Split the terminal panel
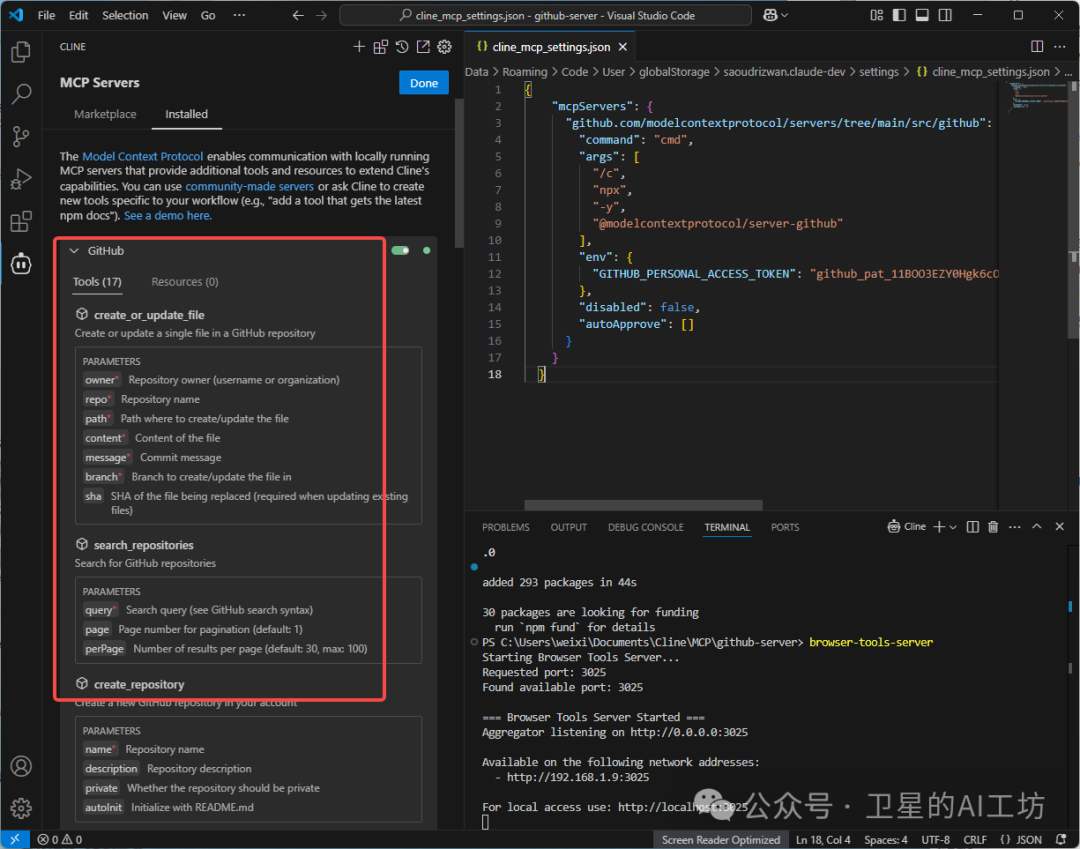Viewport: 1080px width, 849px height. pos(973,527)
